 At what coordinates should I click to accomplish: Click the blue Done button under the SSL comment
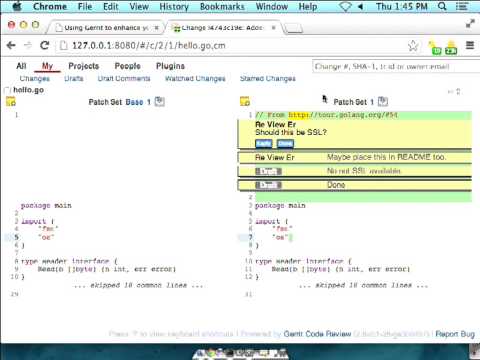click(285, 143)
